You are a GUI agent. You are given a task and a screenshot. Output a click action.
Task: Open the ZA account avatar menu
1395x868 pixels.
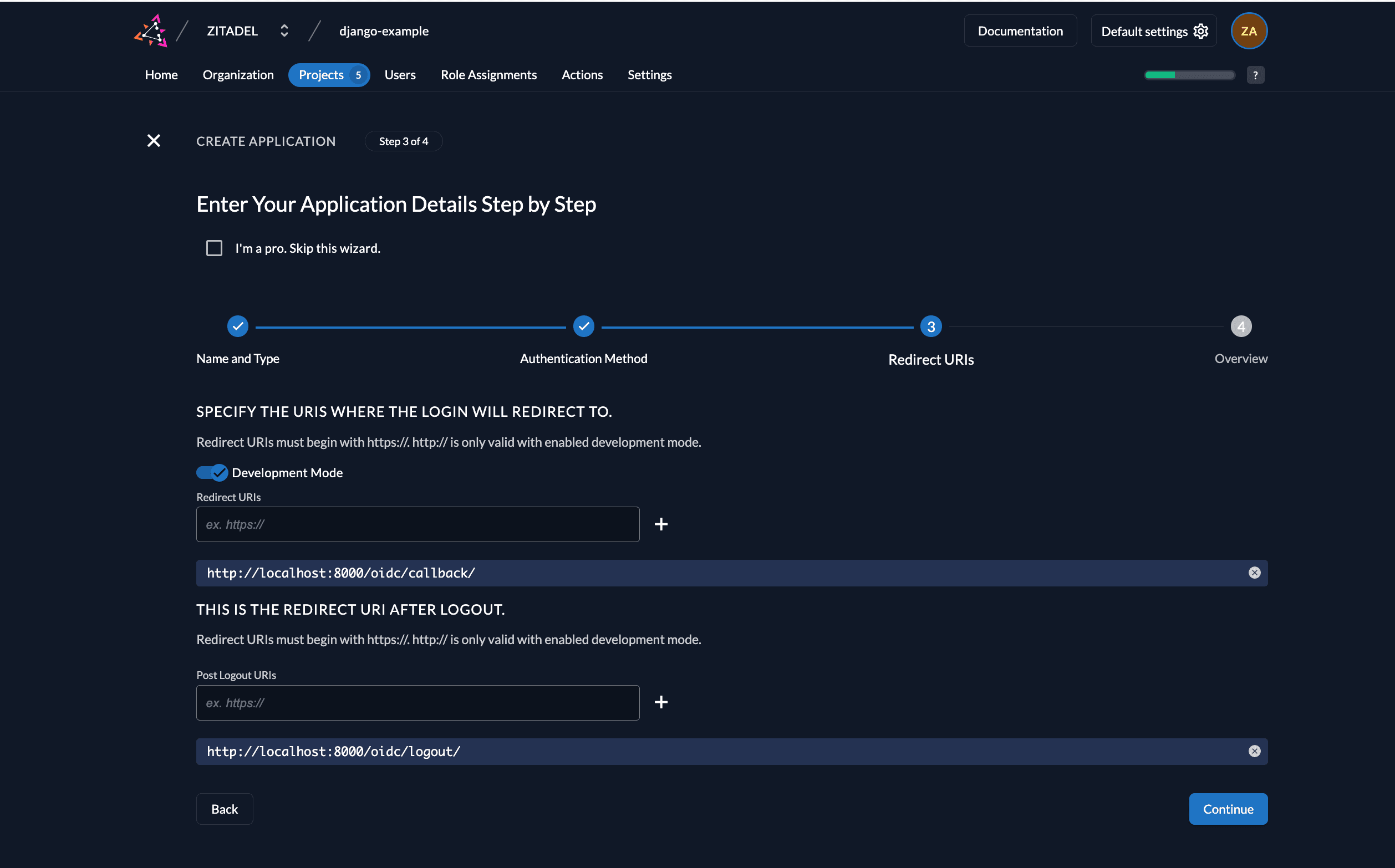pos(1248,30)
